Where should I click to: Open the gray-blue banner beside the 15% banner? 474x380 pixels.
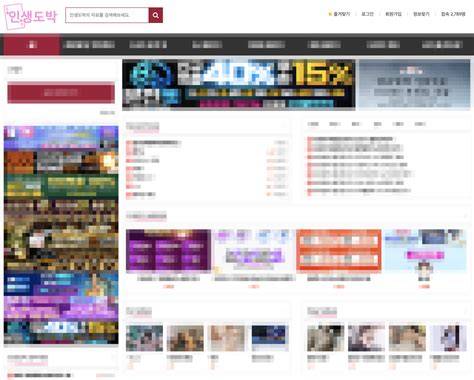pos(414,85)
